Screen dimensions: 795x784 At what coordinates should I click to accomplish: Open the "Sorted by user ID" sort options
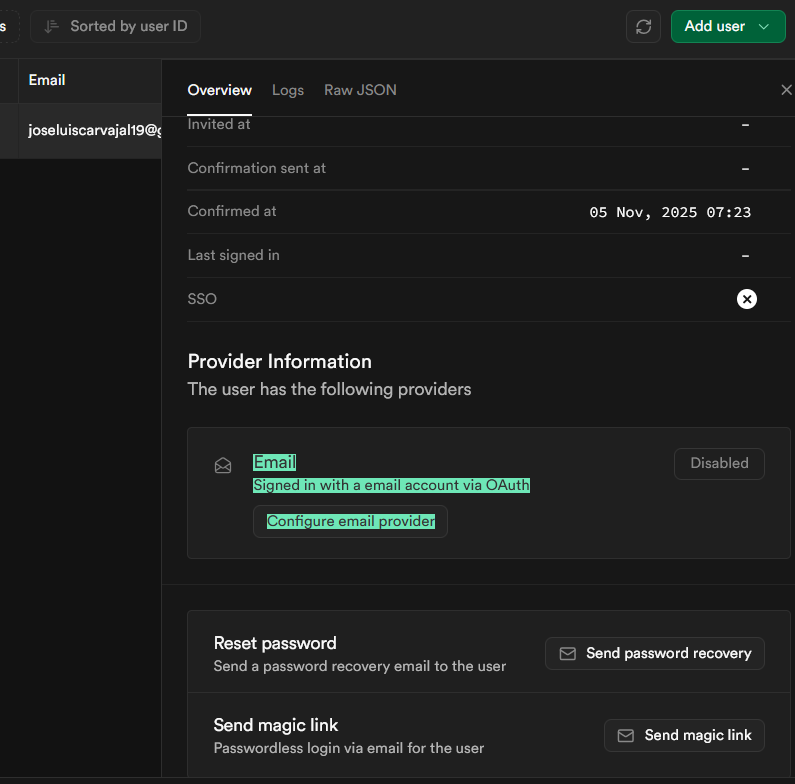coord(116,27)
